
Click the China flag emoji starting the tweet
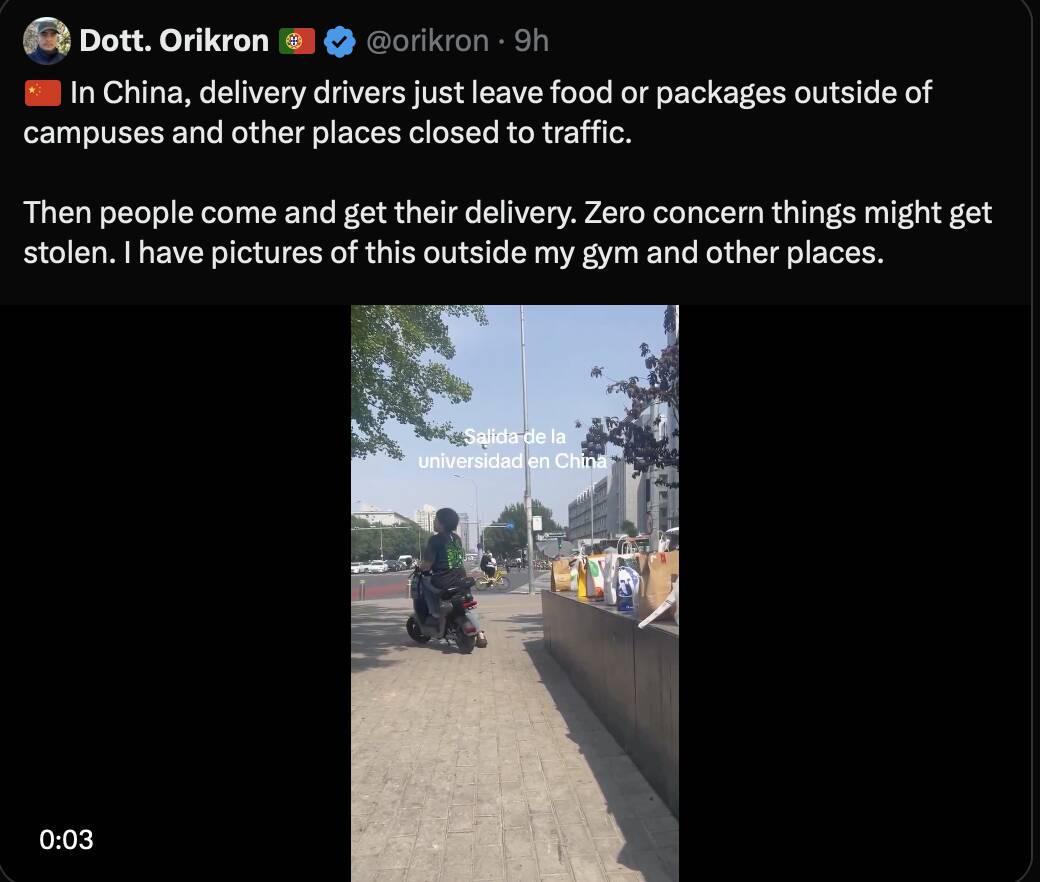click(x=43, y=94)
